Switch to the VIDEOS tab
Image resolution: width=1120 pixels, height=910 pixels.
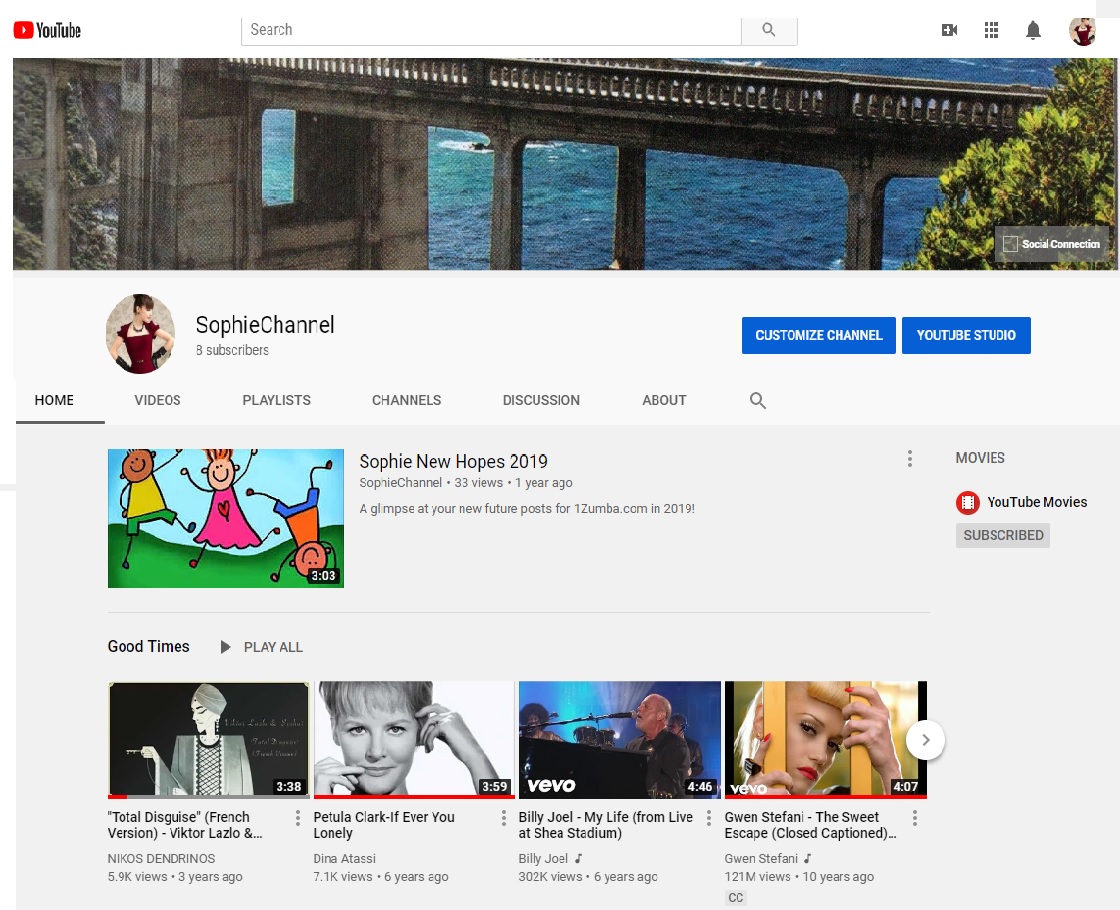pos(157,400)
